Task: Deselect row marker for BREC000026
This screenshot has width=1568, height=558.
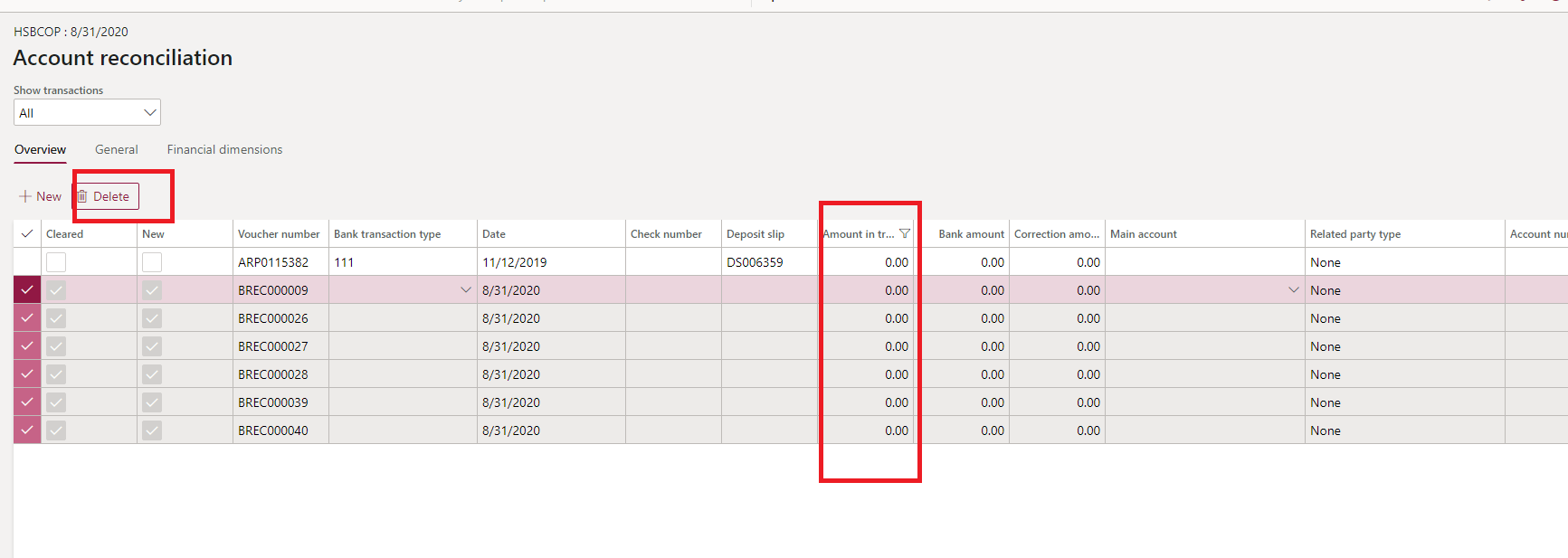Action: (27, 318)
